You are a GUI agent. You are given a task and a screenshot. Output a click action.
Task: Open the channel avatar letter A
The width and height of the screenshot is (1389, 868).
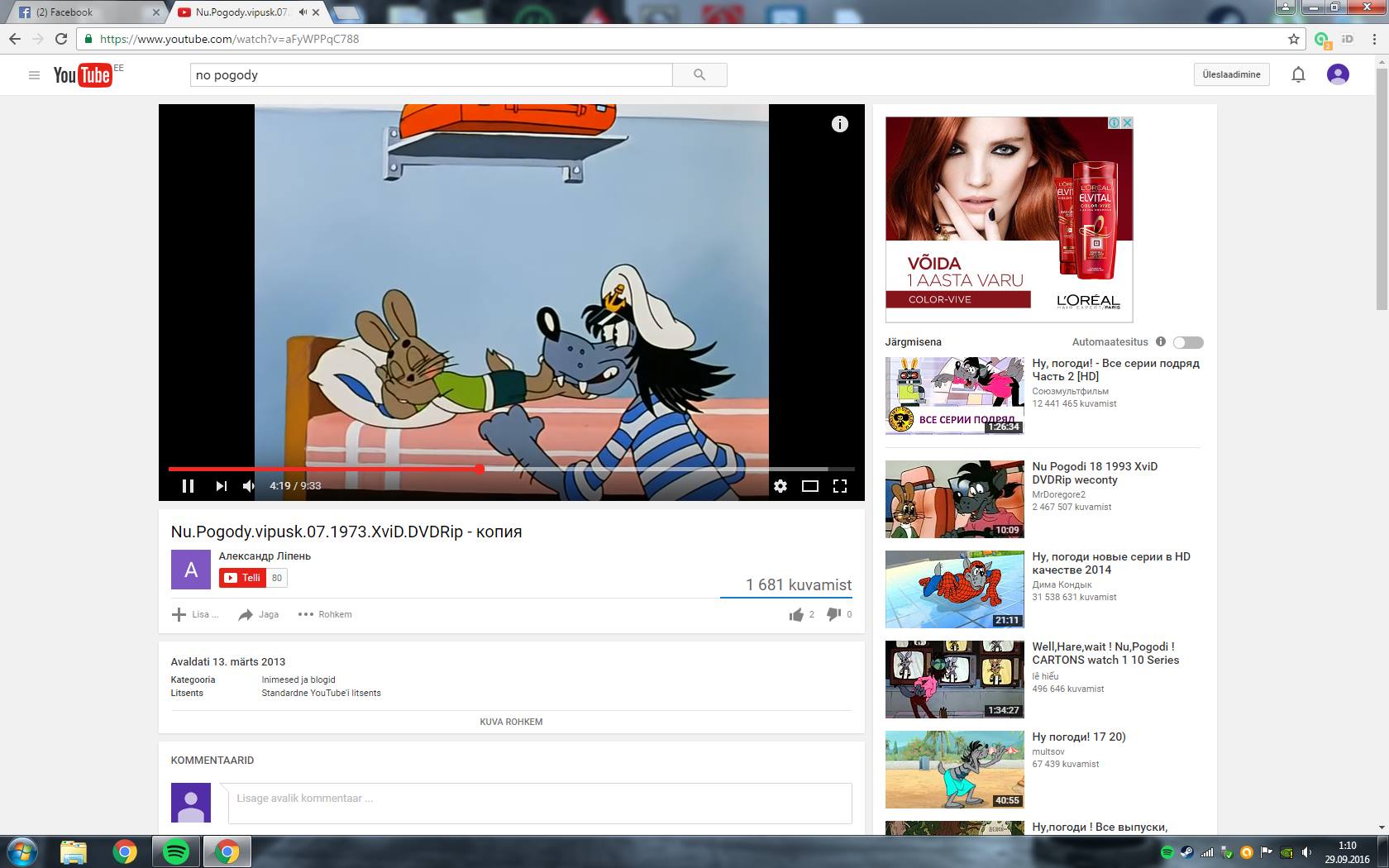(191, 570)
